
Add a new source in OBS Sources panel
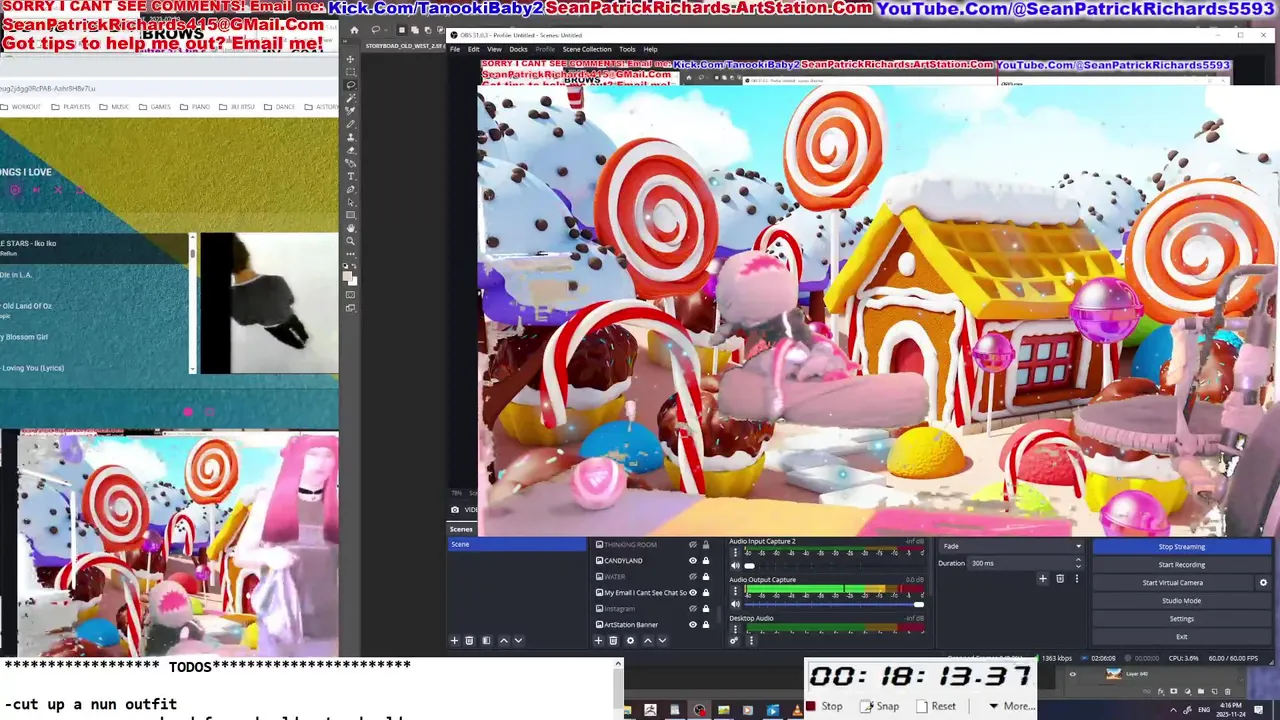598,640
